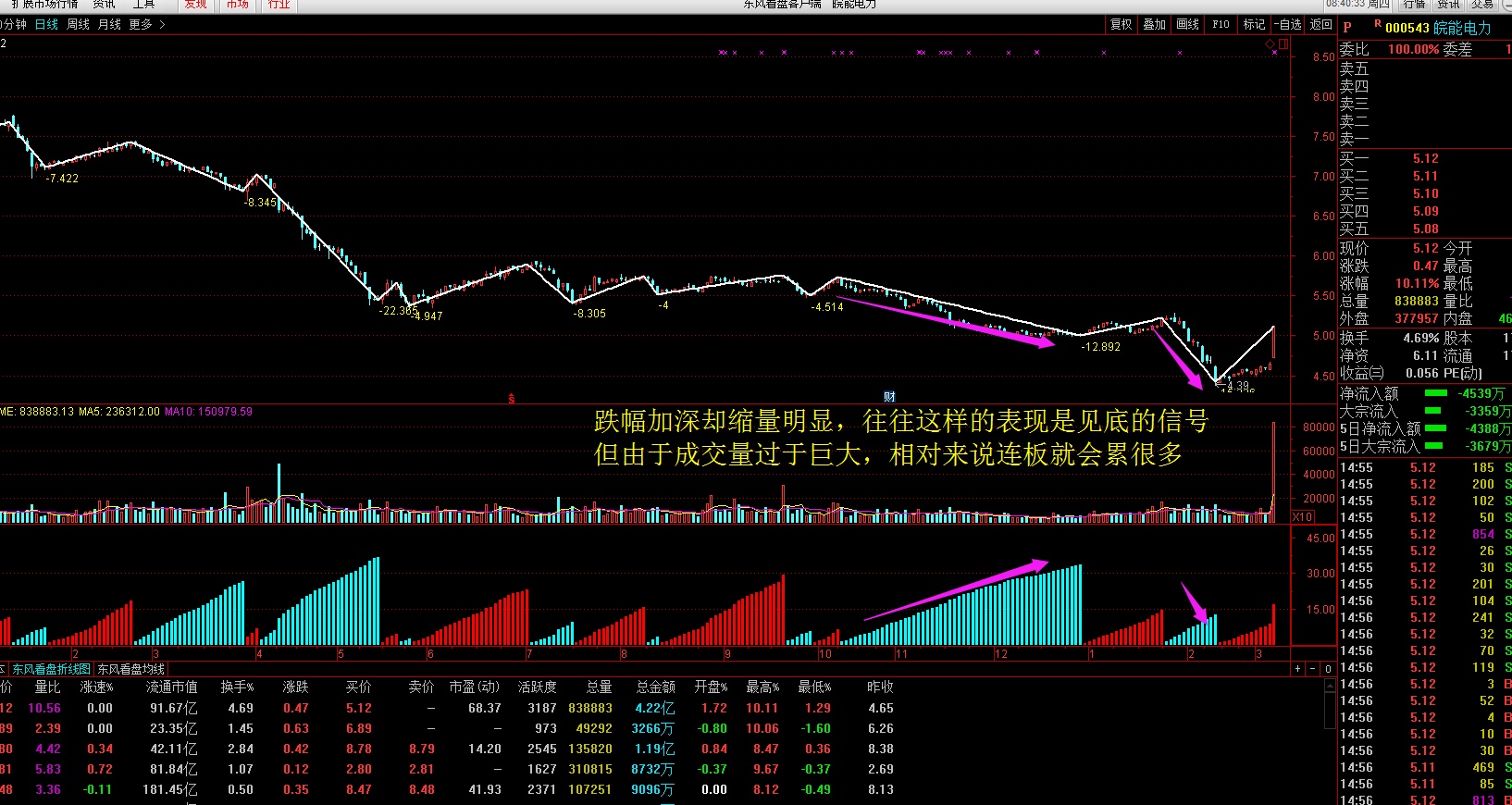Sort by 量比 column header
1512x805 pixels.
(x=47, y=687)
